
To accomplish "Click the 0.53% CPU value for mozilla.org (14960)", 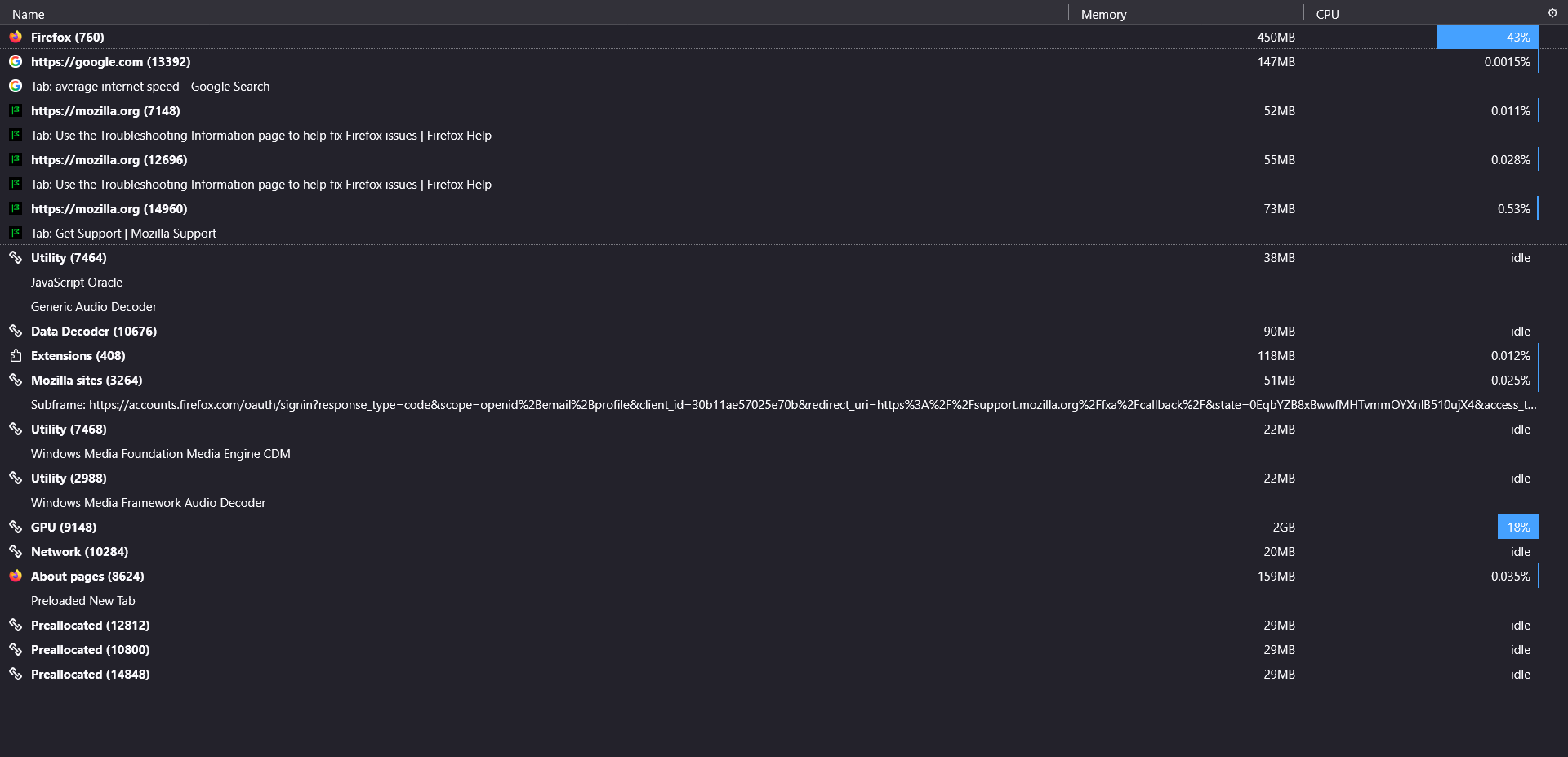I will (1513, 208).
